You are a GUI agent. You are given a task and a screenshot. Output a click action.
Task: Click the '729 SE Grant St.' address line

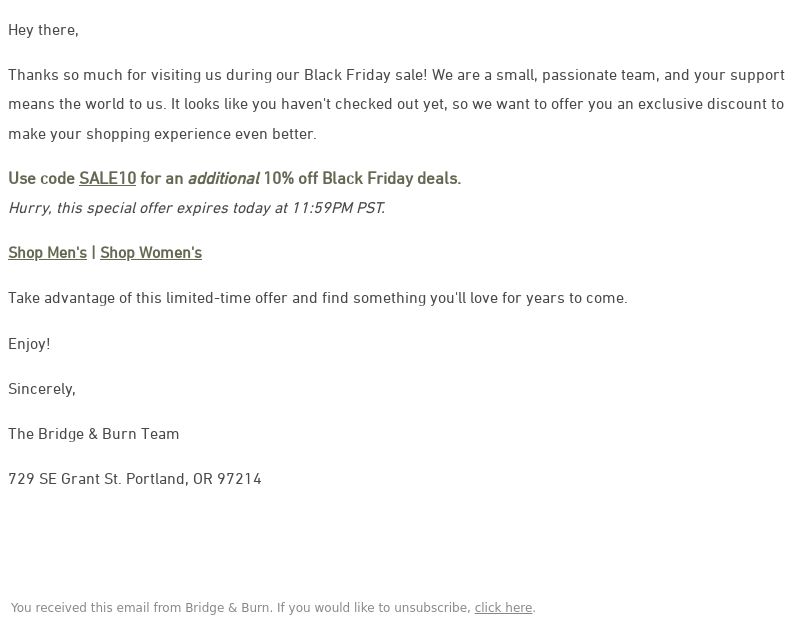pyautogui.click(x=135, y=479)
